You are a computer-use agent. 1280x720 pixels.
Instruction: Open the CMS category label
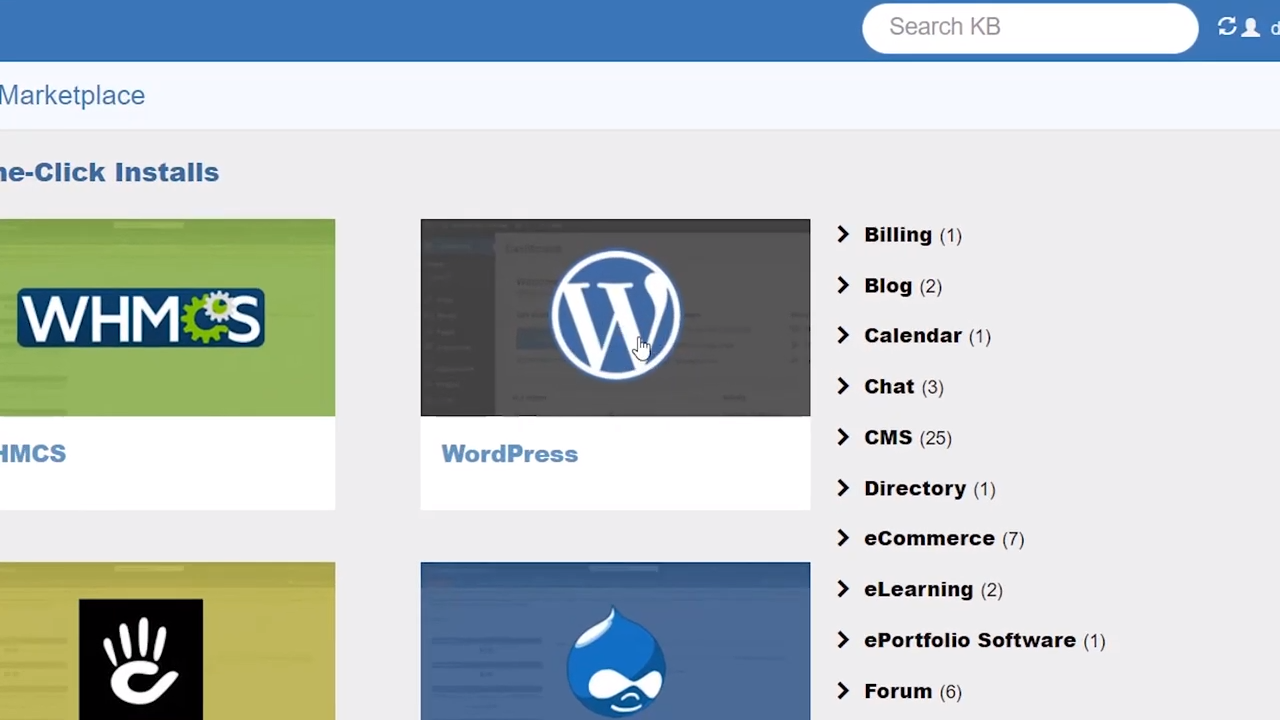coord(888,437)
